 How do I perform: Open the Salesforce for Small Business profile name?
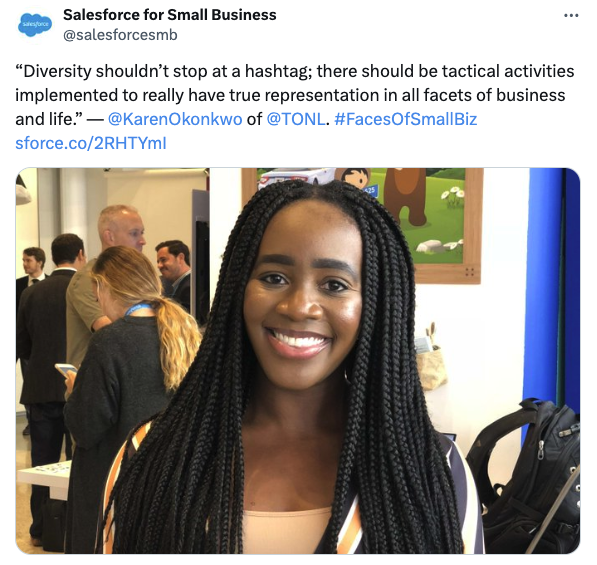click(169, 15)
